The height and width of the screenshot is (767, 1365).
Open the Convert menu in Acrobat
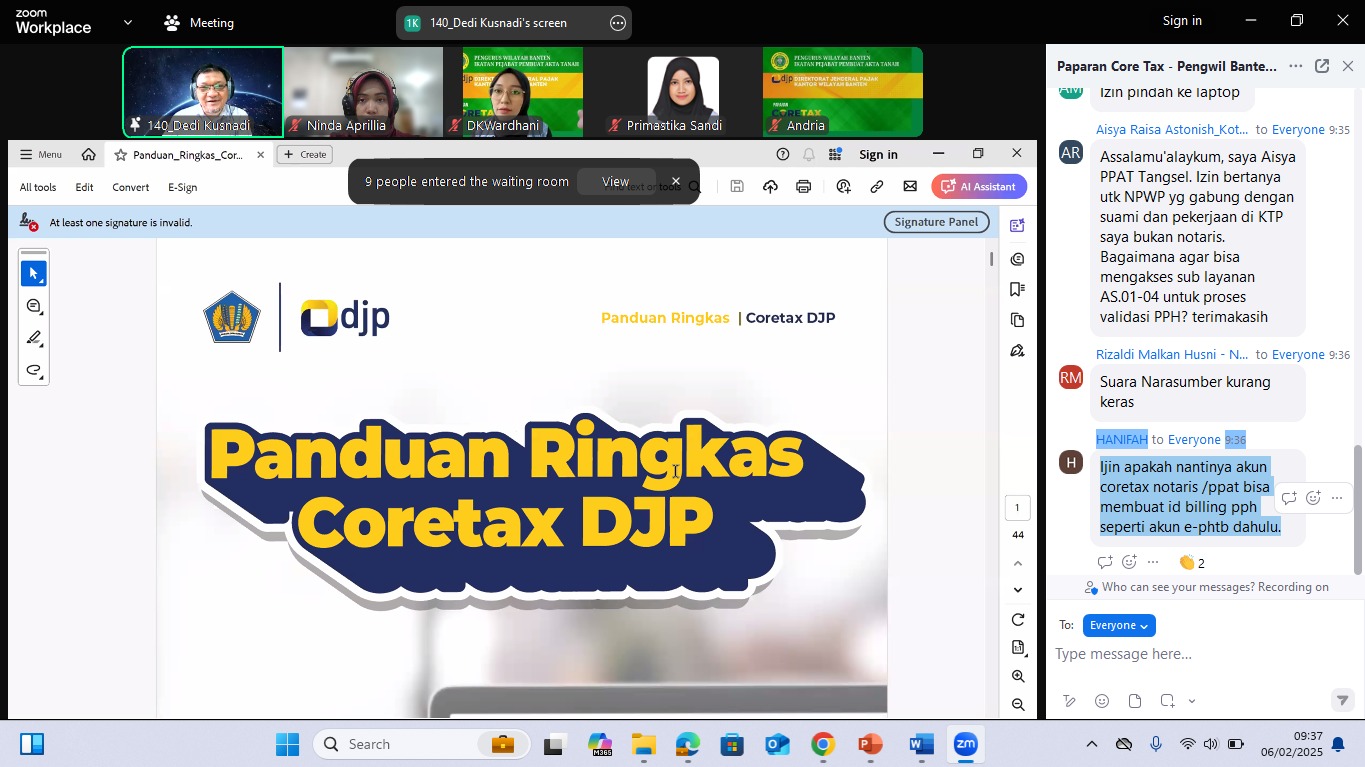[x=130, y=187]
